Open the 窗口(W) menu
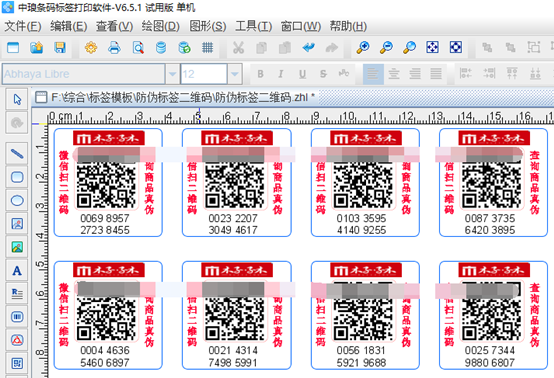The height and width of the screenshot is (378, 554). click(300, 26)
